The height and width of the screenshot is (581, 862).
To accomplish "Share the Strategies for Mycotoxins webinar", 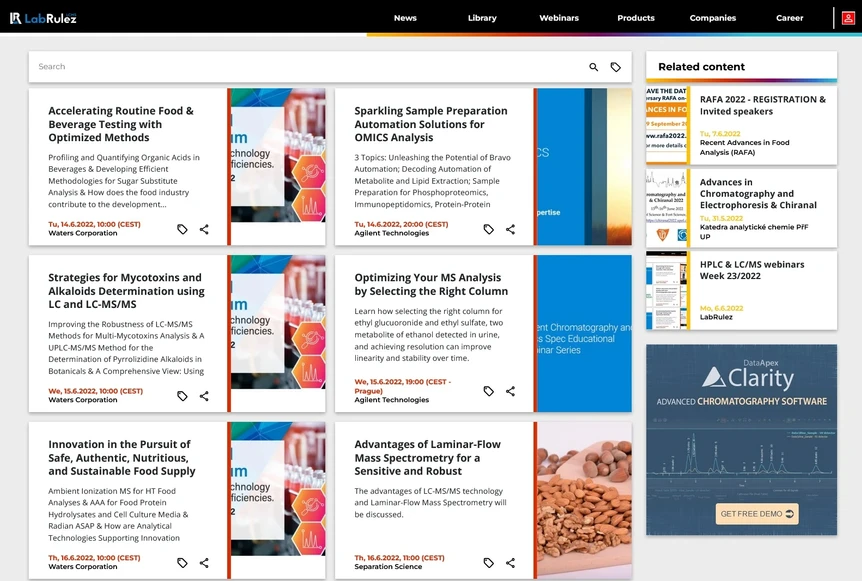I will pyautogui.click(x=204, y=396).
